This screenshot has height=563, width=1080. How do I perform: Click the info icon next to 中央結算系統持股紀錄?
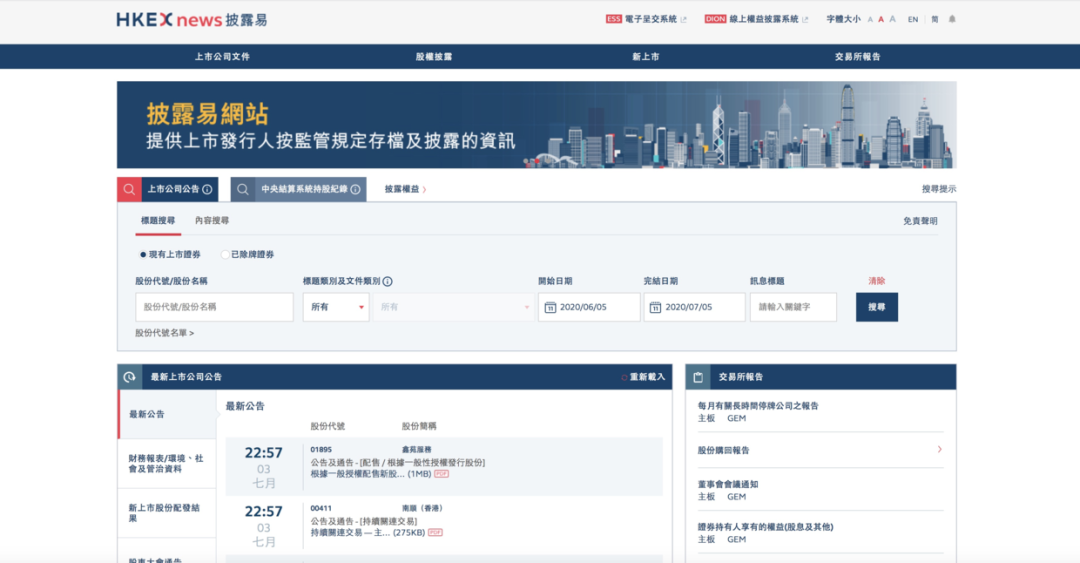coord(355,189)
